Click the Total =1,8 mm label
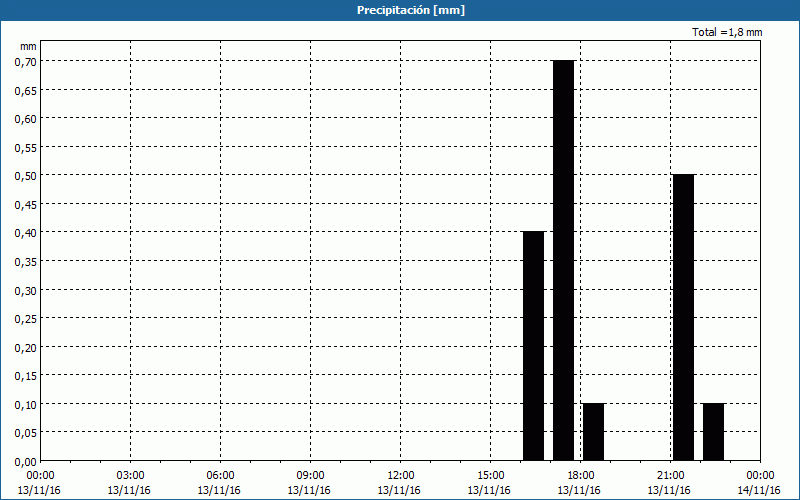Screen dimensions: 800x500 727,32
